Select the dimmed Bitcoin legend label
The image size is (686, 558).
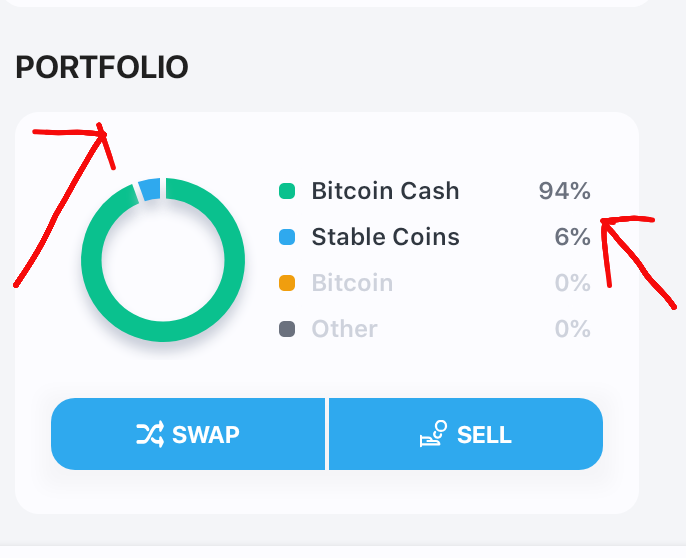[x=352, y=283]
